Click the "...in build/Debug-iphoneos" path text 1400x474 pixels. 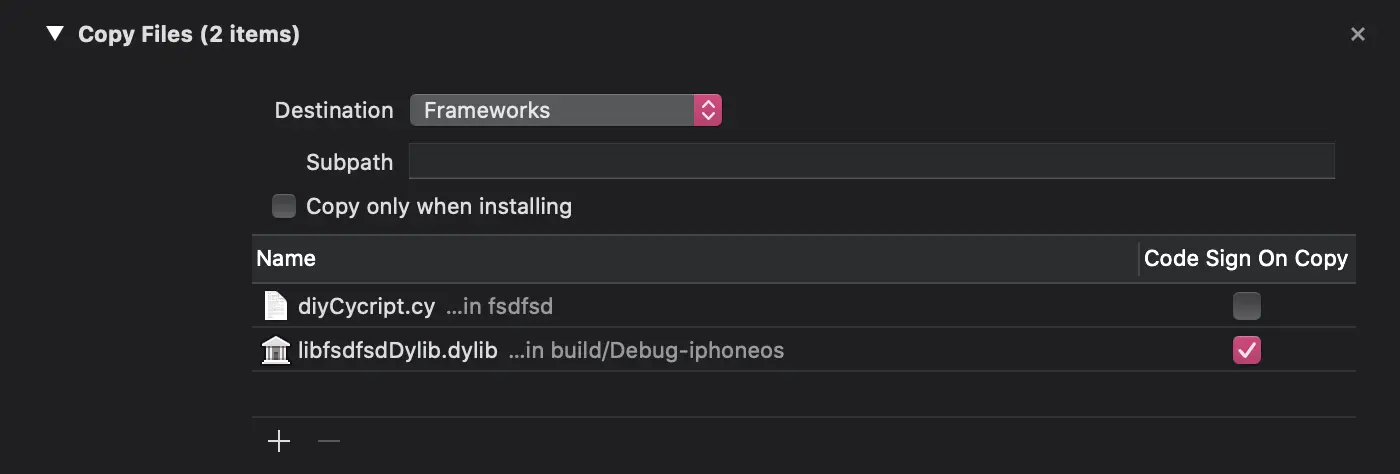pyautogui.click(x=646, y=351)
